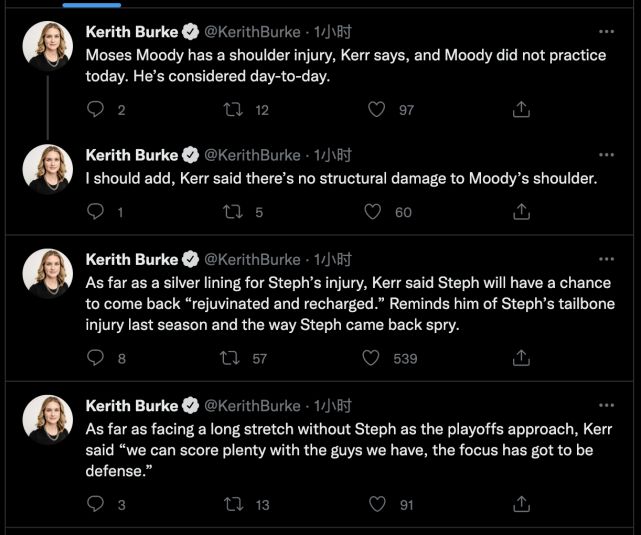Like the tweet about no structural damage
The image size is (641, 535).
373,211
